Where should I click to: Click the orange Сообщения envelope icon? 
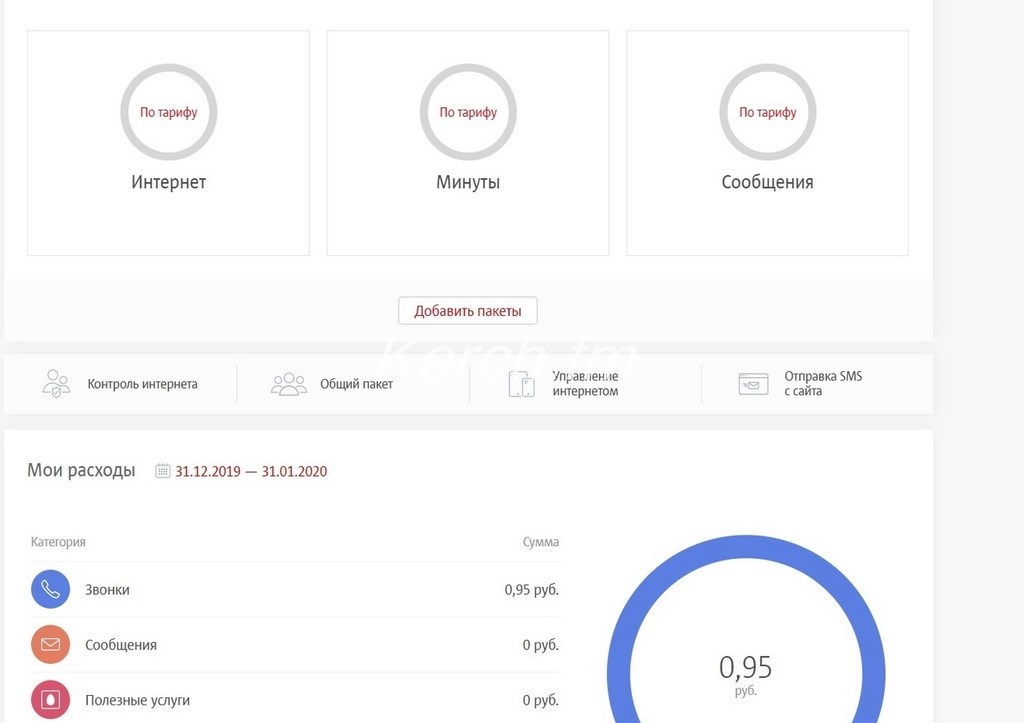(50, 645)
